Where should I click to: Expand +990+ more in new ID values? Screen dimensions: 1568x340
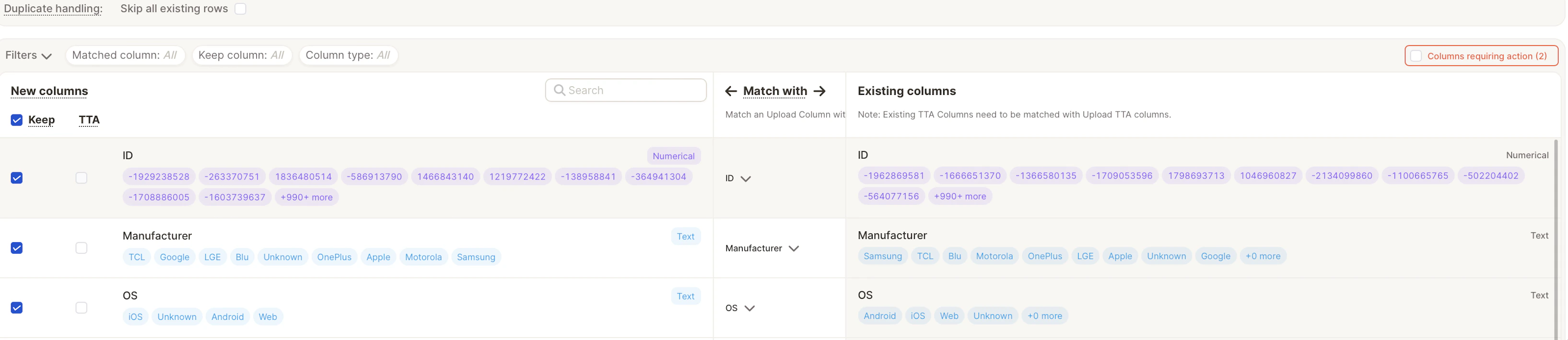point(306,197)
